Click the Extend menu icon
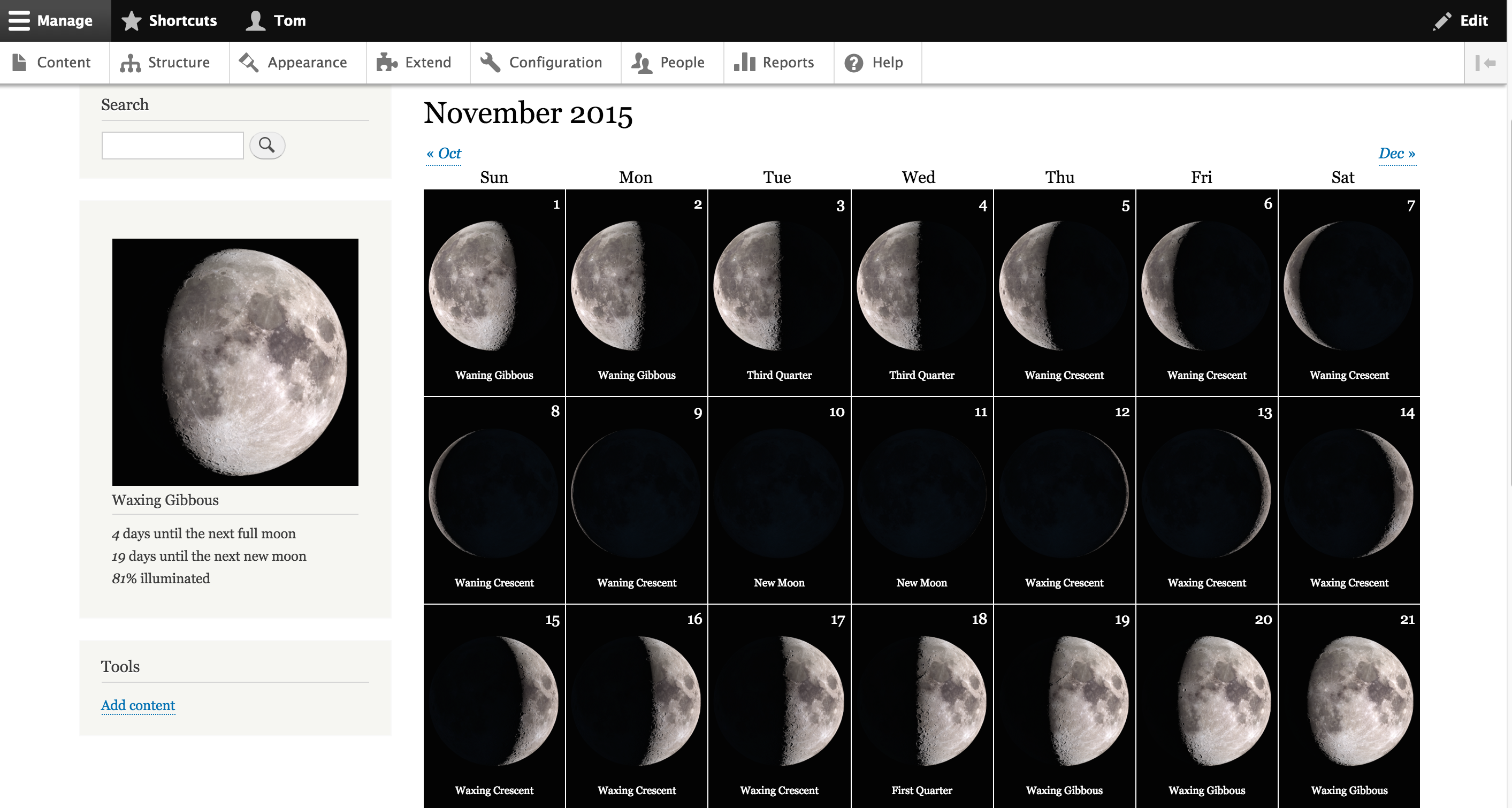The height and width of the screenshot is (808, 1512). point(387,62)
